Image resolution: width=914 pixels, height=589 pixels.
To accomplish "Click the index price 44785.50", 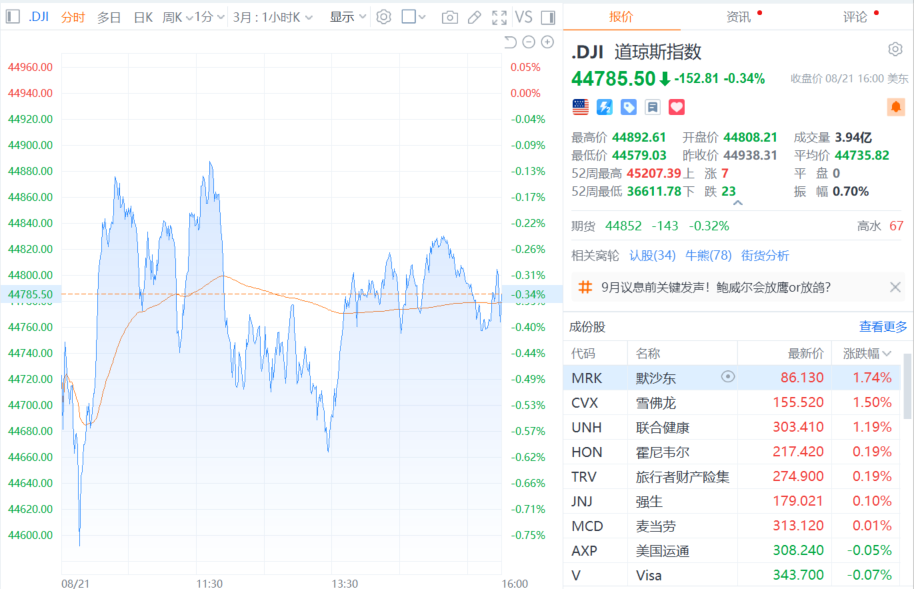I will tap(613, 78).
